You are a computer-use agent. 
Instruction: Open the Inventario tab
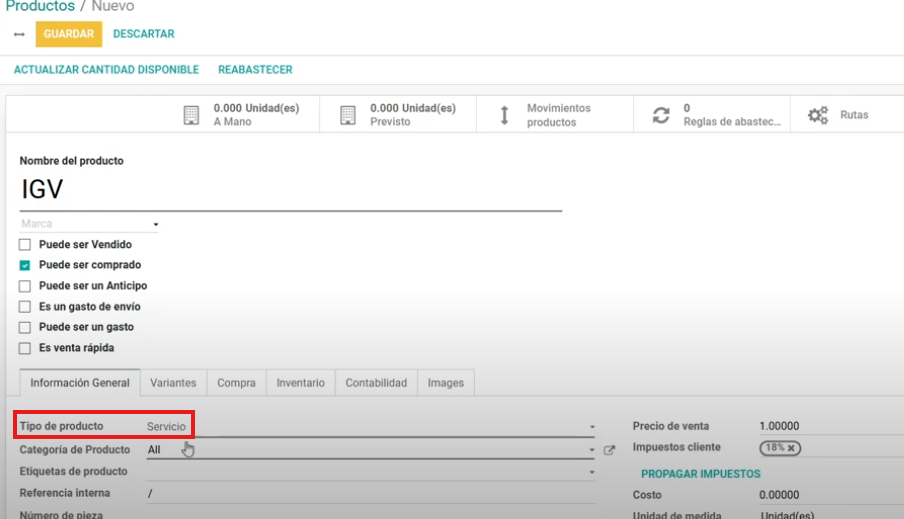point(300,383)
